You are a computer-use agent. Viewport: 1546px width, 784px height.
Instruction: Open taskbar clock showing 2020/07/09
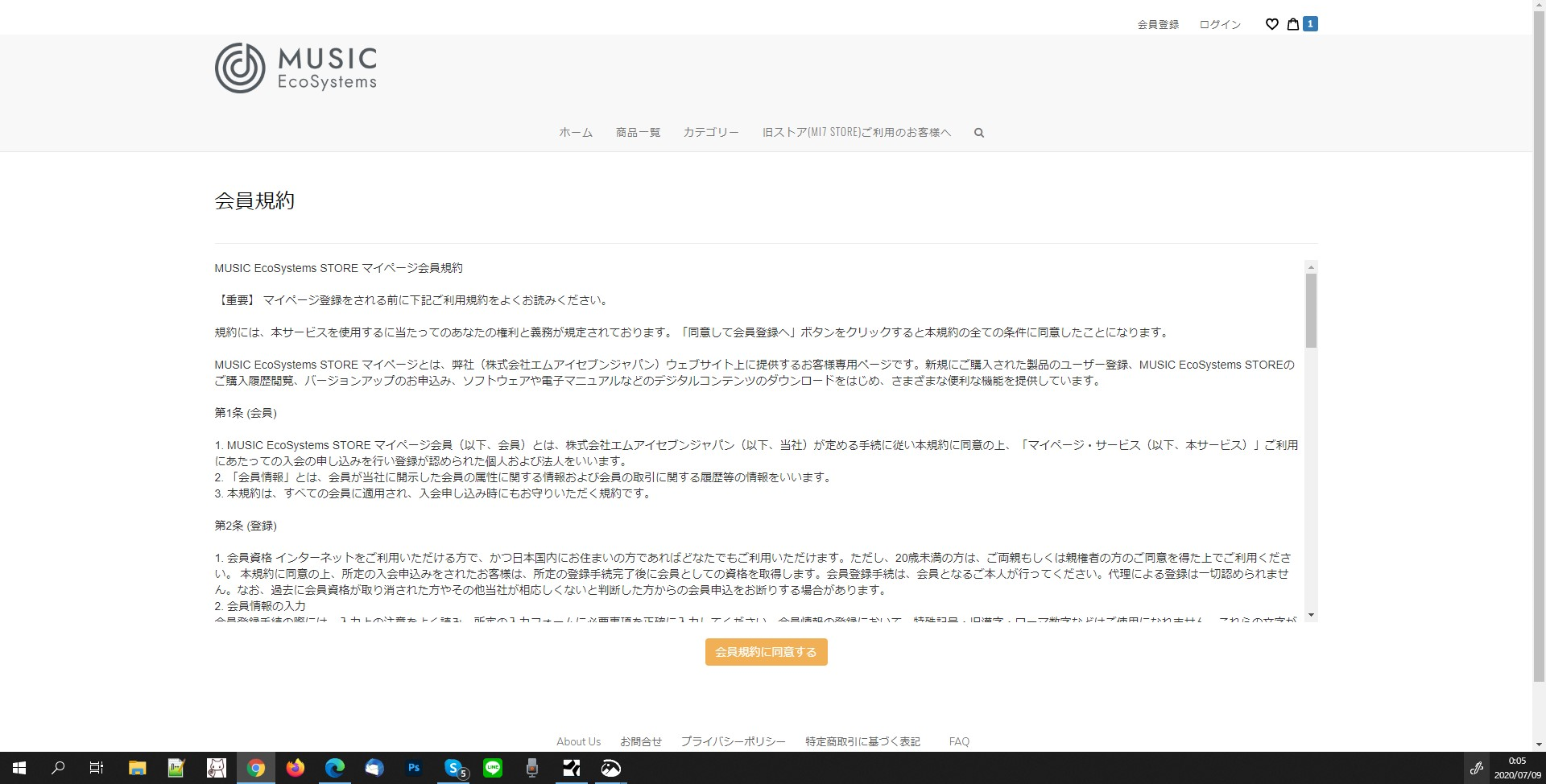(1518, 768)
